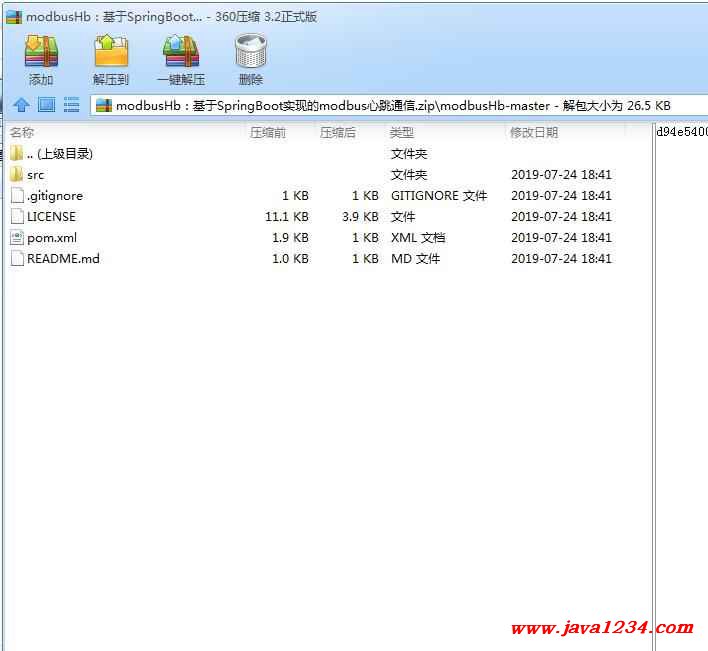Click pom.xml size 1.9 KB cell
The height and width of the screenshot is (651, 708).
pos(290,238)
